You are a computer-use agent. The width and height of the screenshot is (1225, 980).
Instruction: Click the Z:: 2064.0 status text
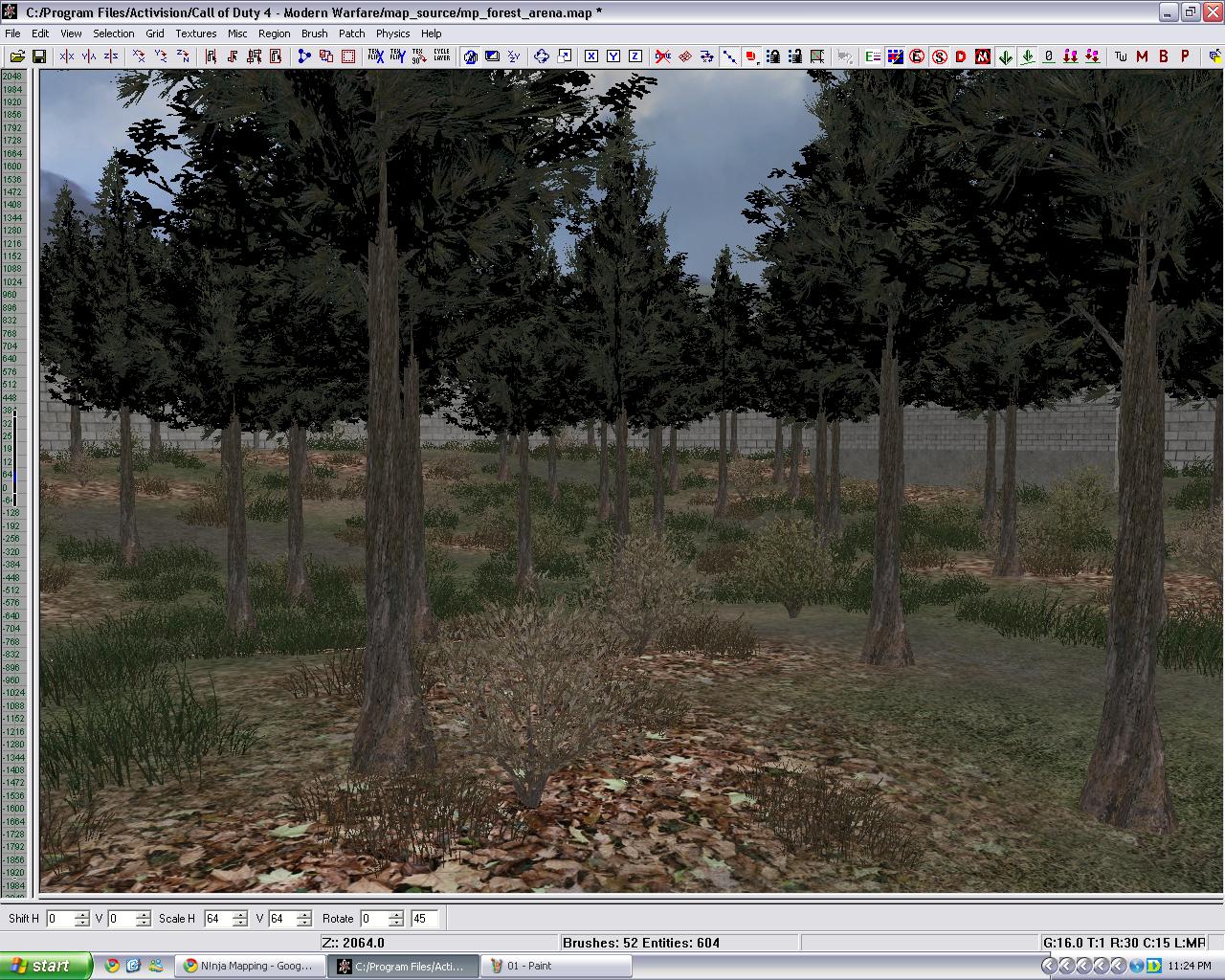[353, 943]
